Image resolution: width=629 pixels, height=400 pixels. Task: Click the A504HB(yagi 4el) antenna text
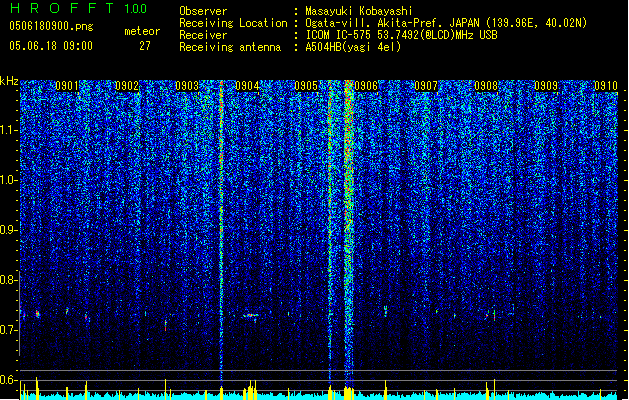[x=353, y=47]
